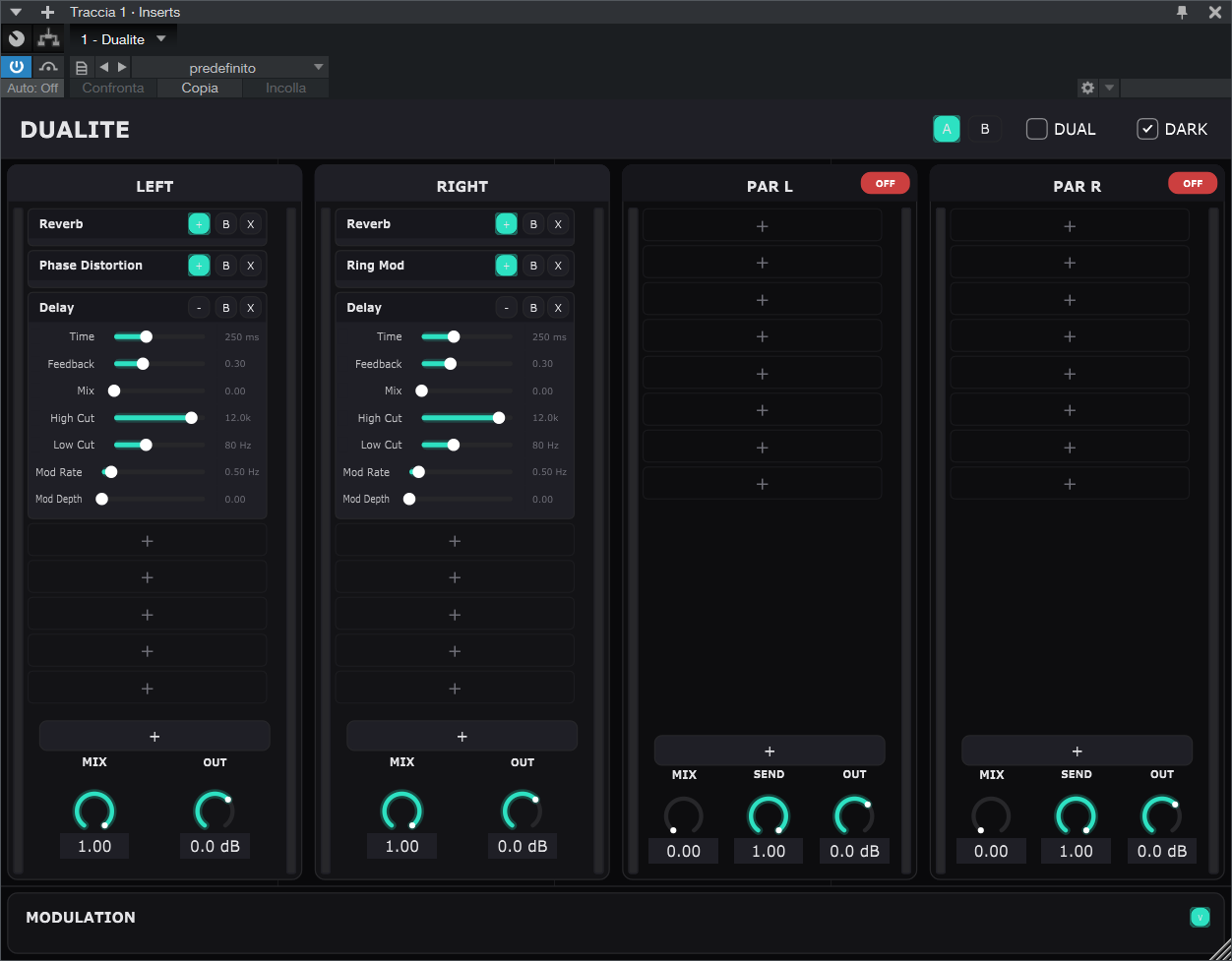Open the routing view icon
The width and height of the screenshot is (1232, 961).
[47, 38]
